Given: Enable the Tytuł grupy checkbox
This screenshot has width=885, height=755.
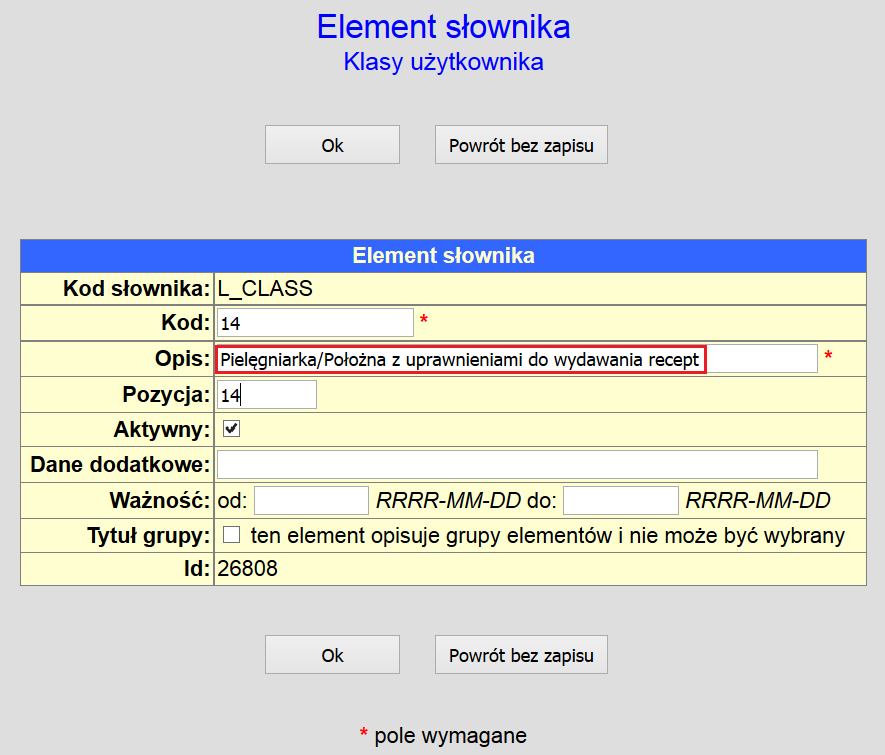Looking at the screenshot, I should pos(231,534).
